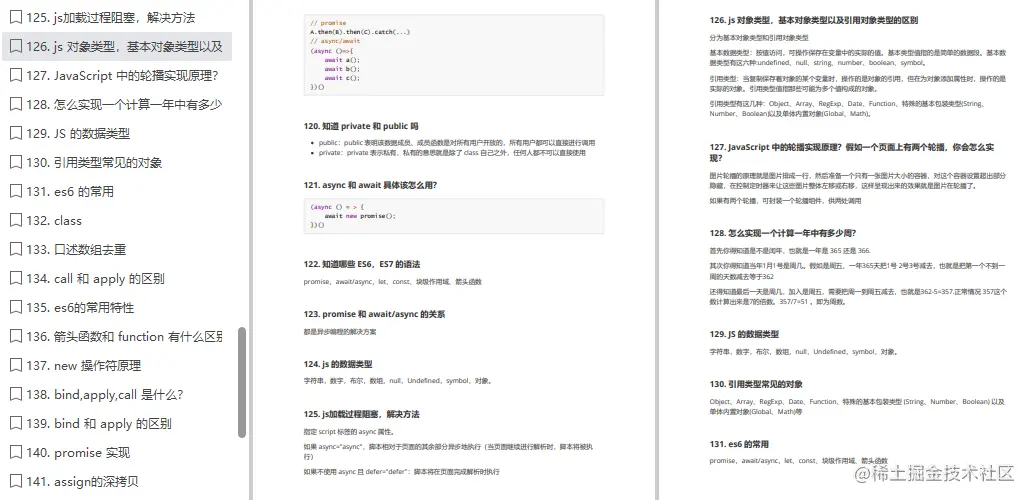Image resolution: width=1031 pixels, height=500 pixels.
Task: Click the bookmark icon beside highlighted item 126
Action: point(16,47)
